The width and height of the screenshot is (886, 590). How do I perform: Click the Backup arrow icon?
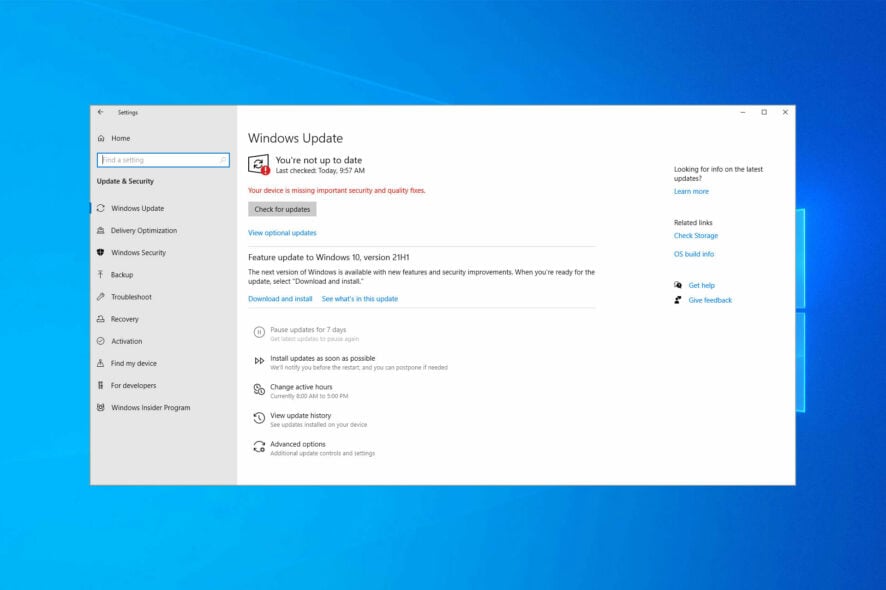tap(101, 275)
